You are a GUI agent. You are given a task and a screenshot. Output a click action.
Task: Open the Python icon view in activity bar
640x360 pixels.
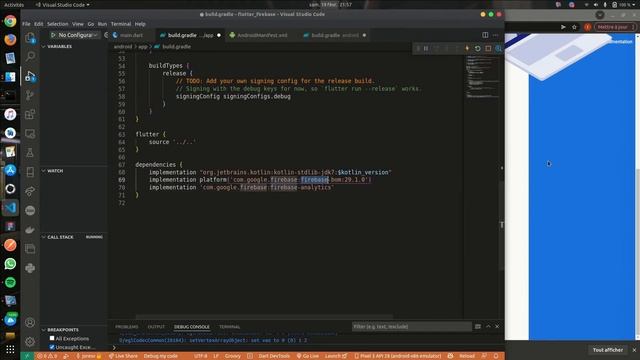[x=30, y=268]
